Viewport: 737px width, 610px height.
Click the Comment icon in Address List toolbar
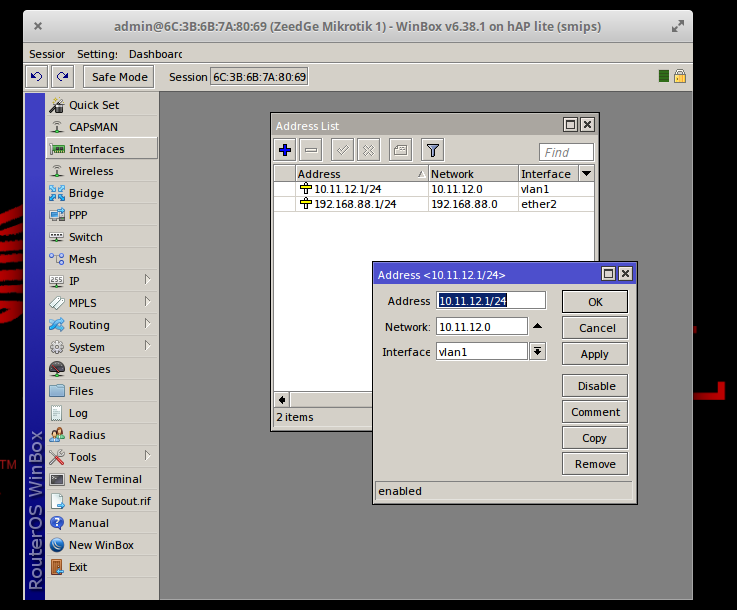400,150
